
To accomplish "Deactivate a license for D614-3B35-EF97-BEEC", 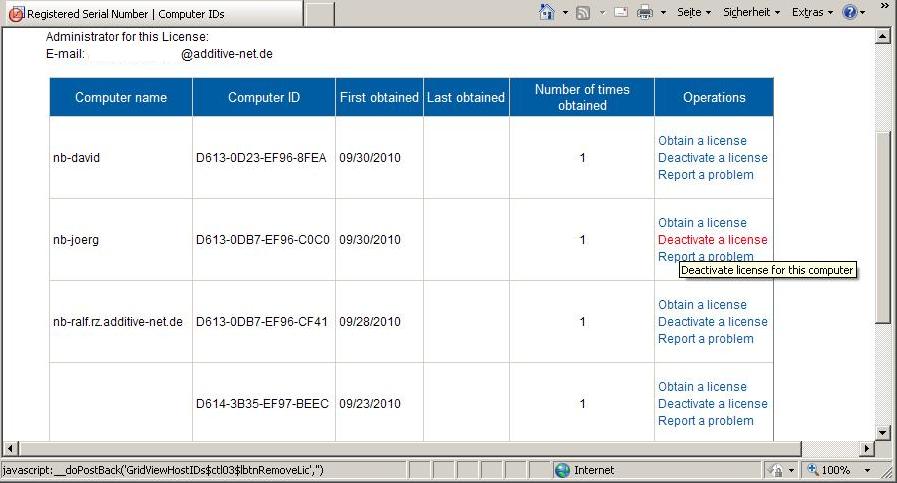I will 713,404.
